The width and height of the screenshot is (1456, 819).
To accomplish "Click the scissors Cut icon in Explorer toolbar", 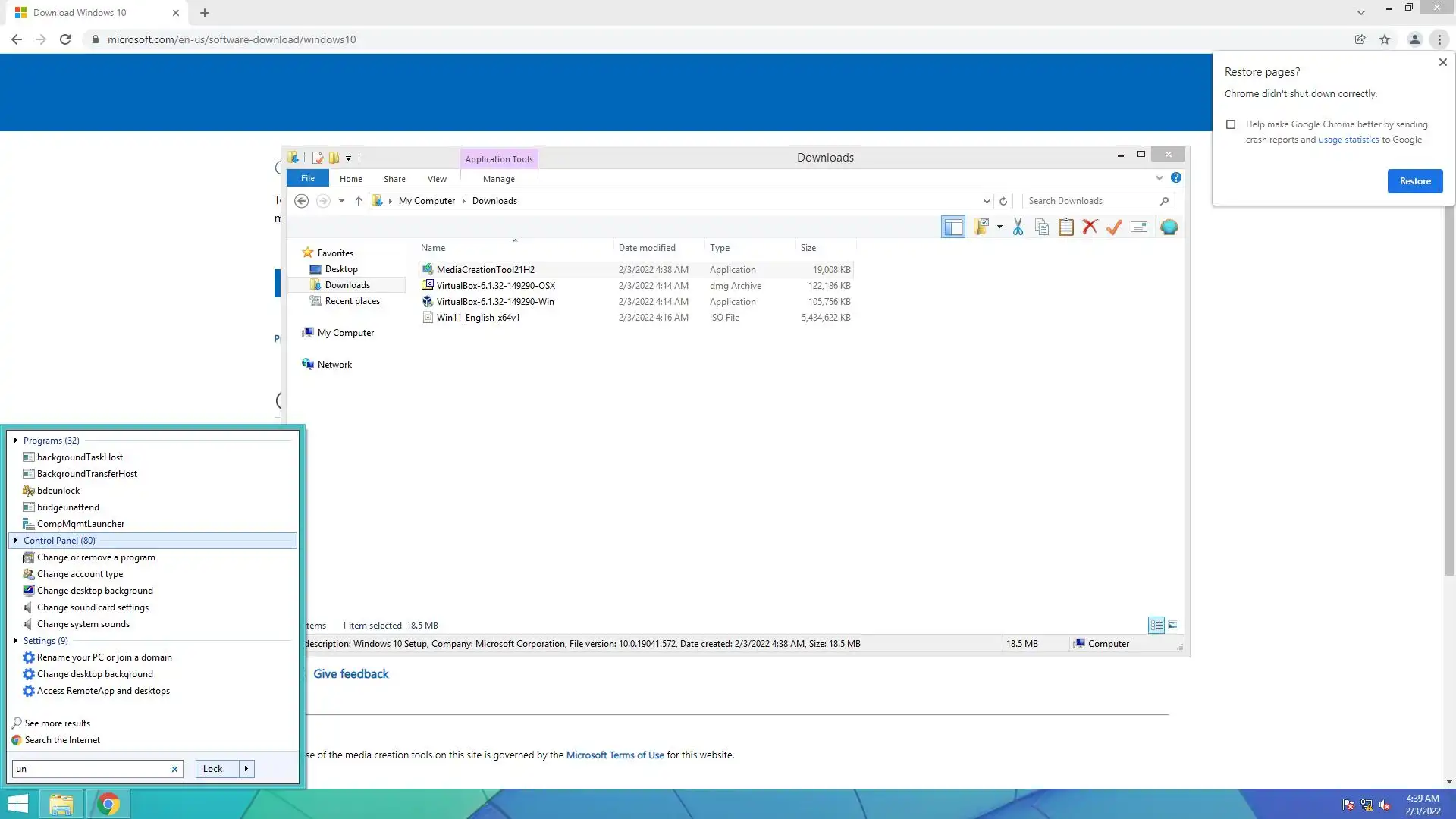I will (1018, 227).
